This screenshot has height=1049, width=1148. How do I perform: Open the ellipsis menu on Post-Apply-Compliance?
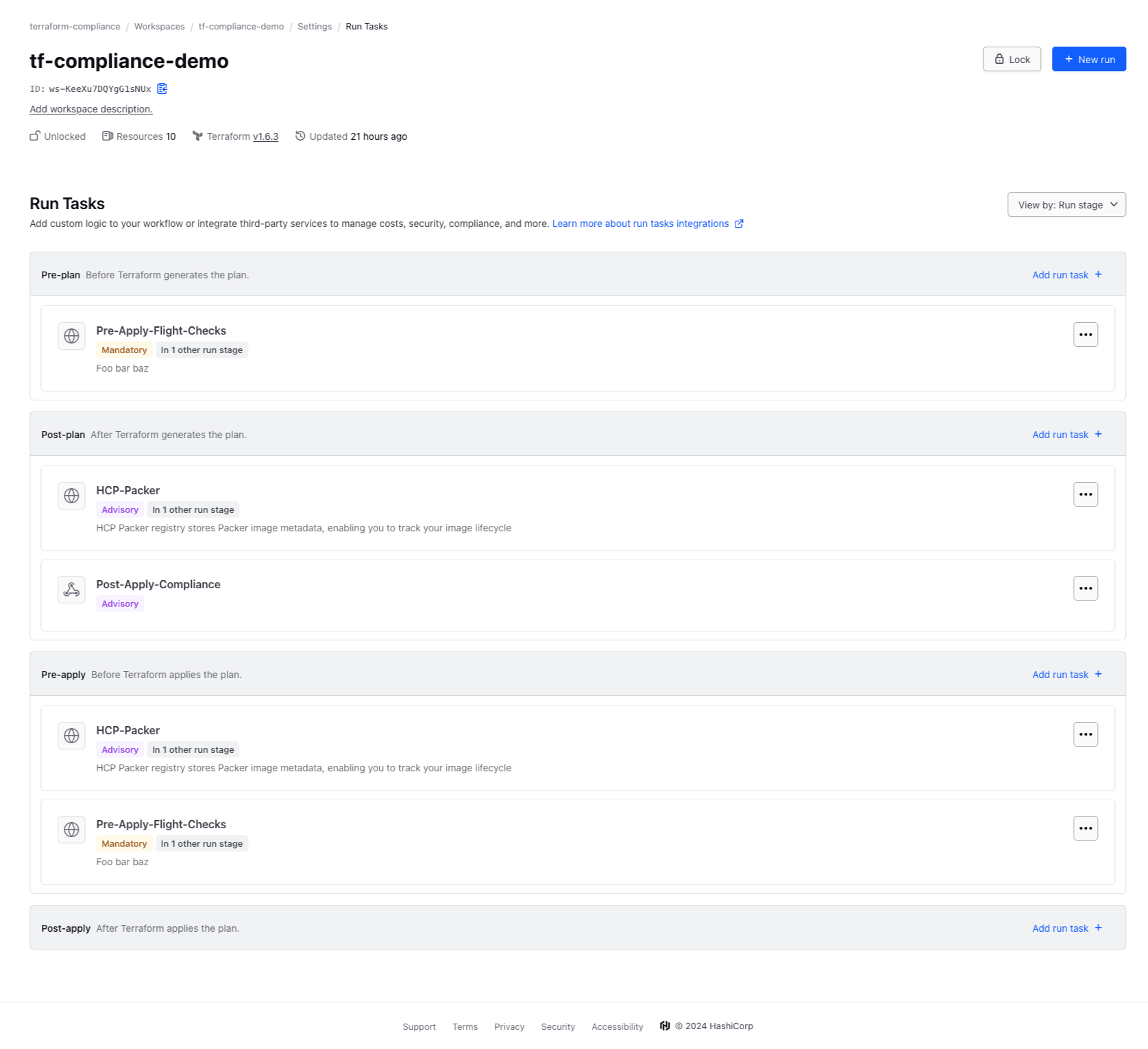[x=1086, y=588]
